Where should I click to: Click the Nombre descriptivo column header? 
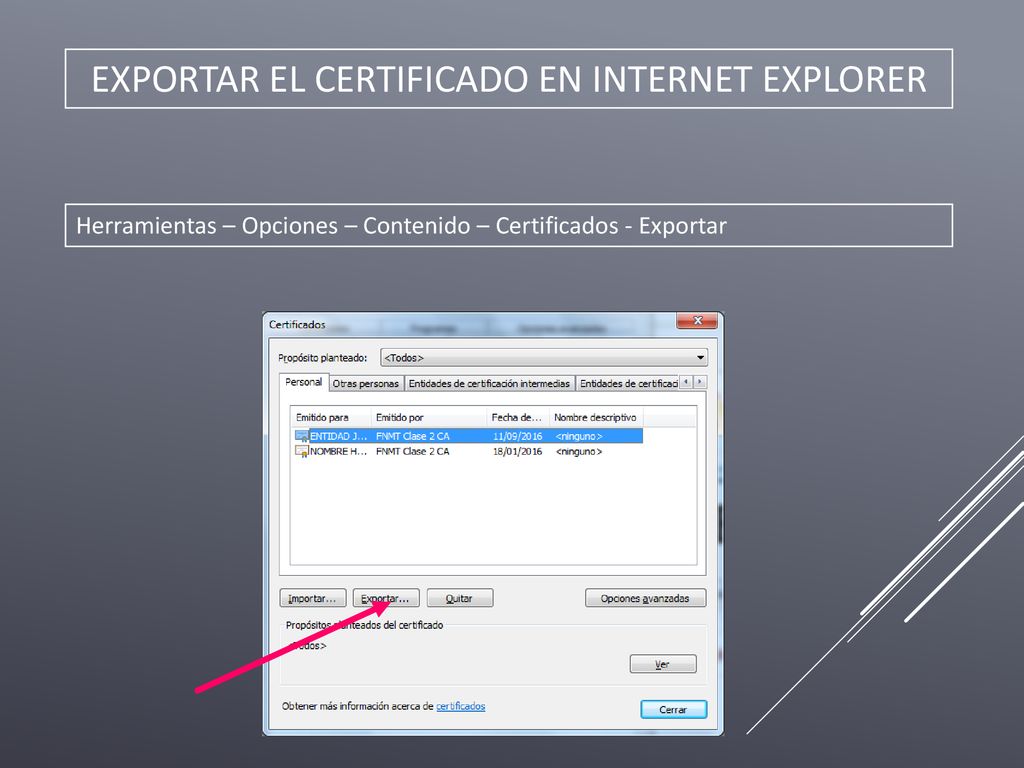click(596, 417)
